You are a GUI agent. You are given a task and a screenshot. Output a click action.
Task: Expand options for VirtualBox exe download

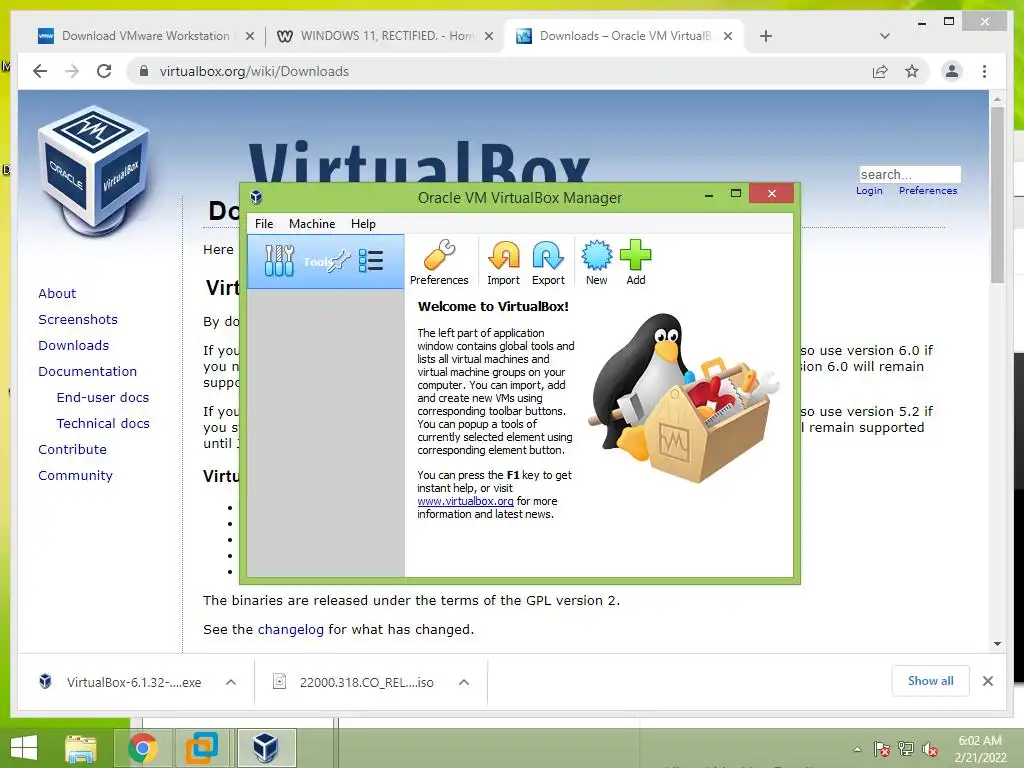click(231, 682)
